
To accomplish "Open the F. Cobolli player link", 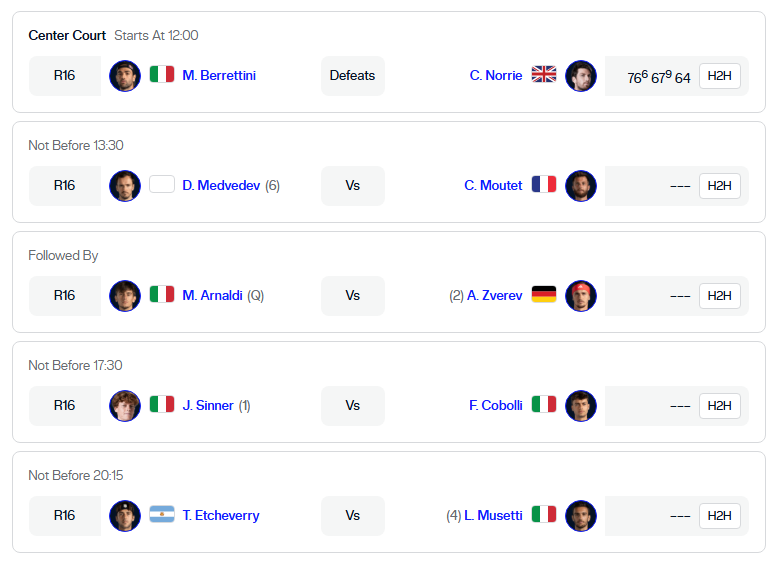I will (496, 405).
